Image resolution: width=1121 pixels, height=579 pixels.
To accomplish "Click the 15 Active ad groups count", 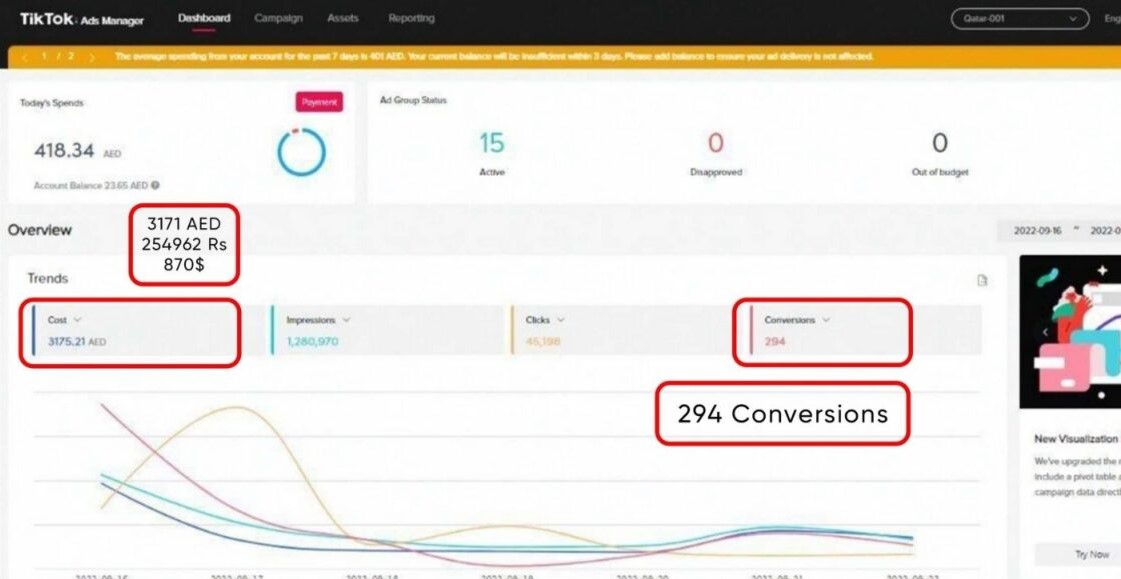I will tap(491, 144).
